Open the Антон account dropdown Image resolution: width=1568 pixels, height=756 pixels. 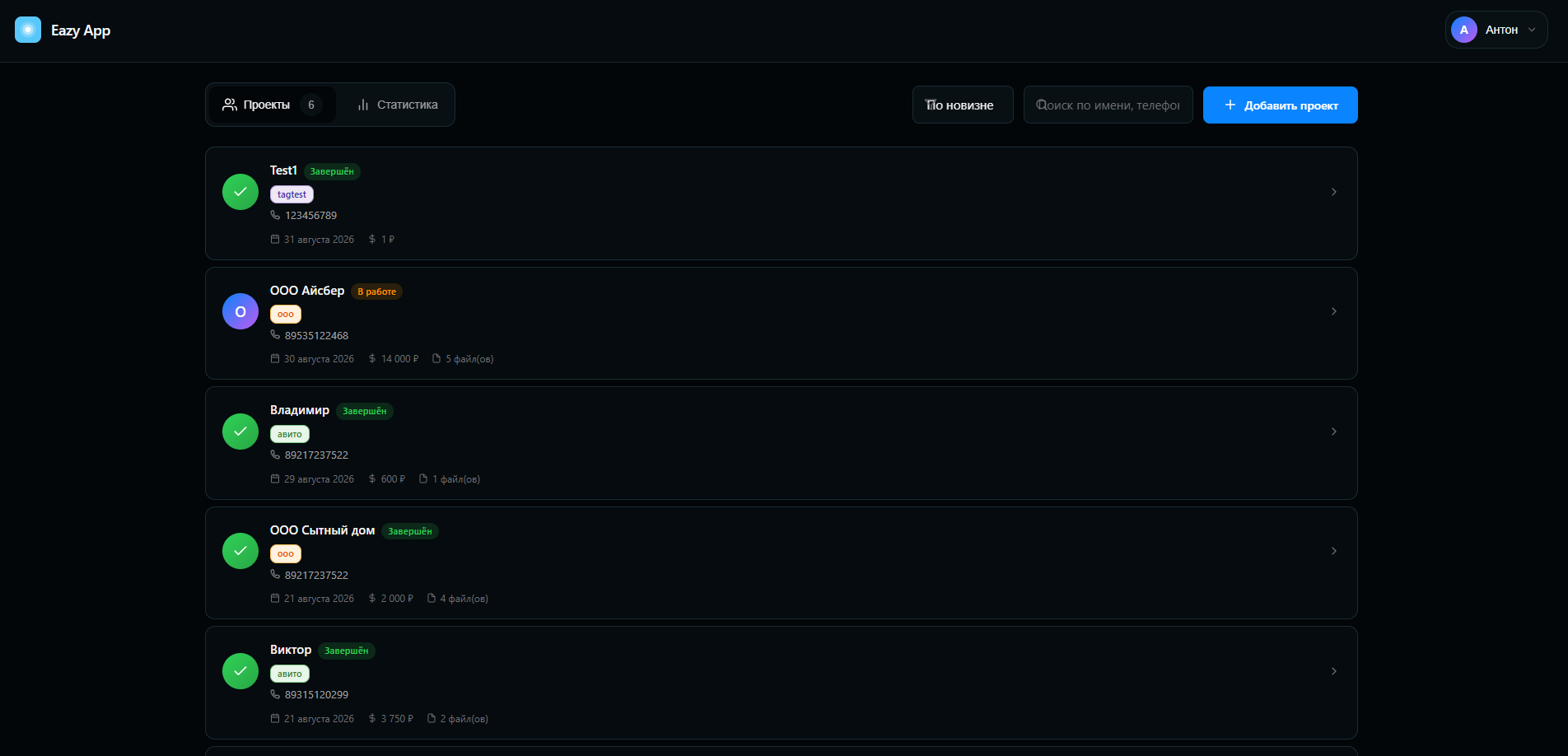click(1496, 30)
